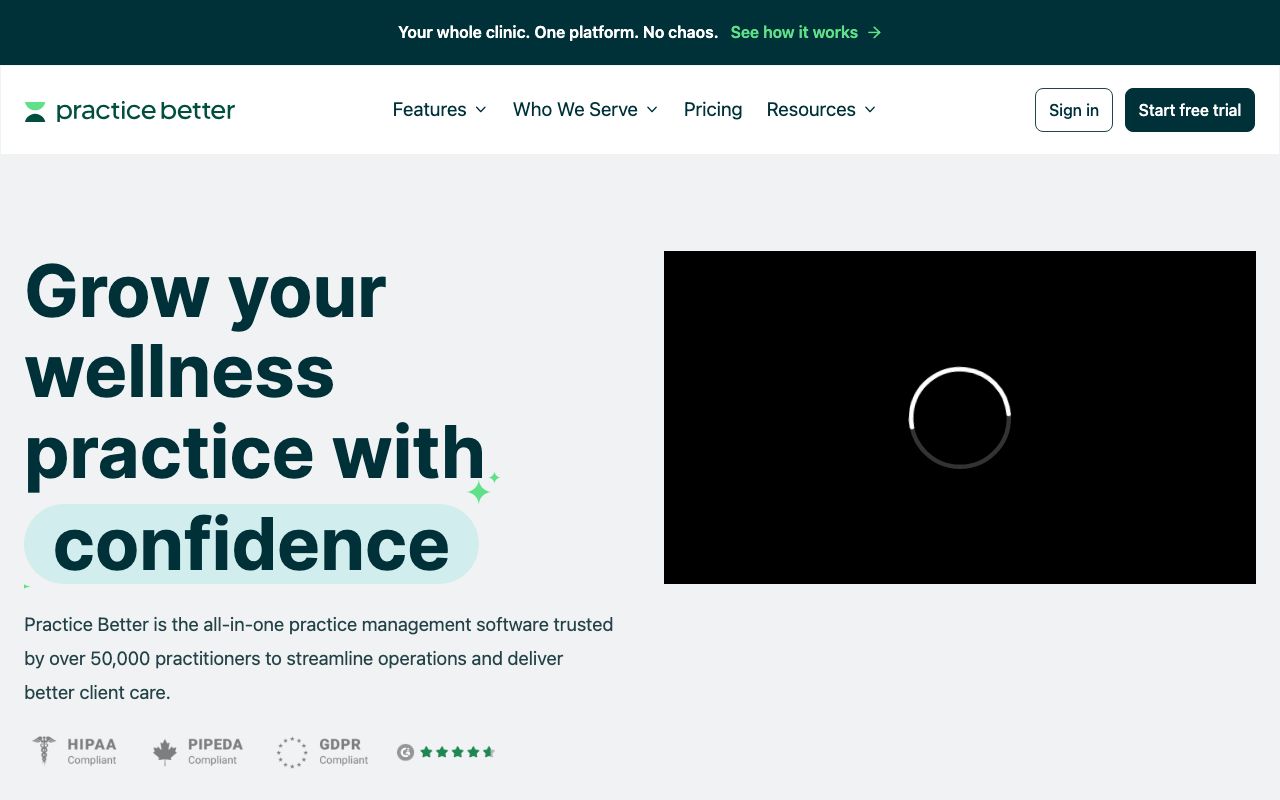Click the GDPR stars compliance badge
This screenshot has width=1280, height=800.
tap(292, 752)
